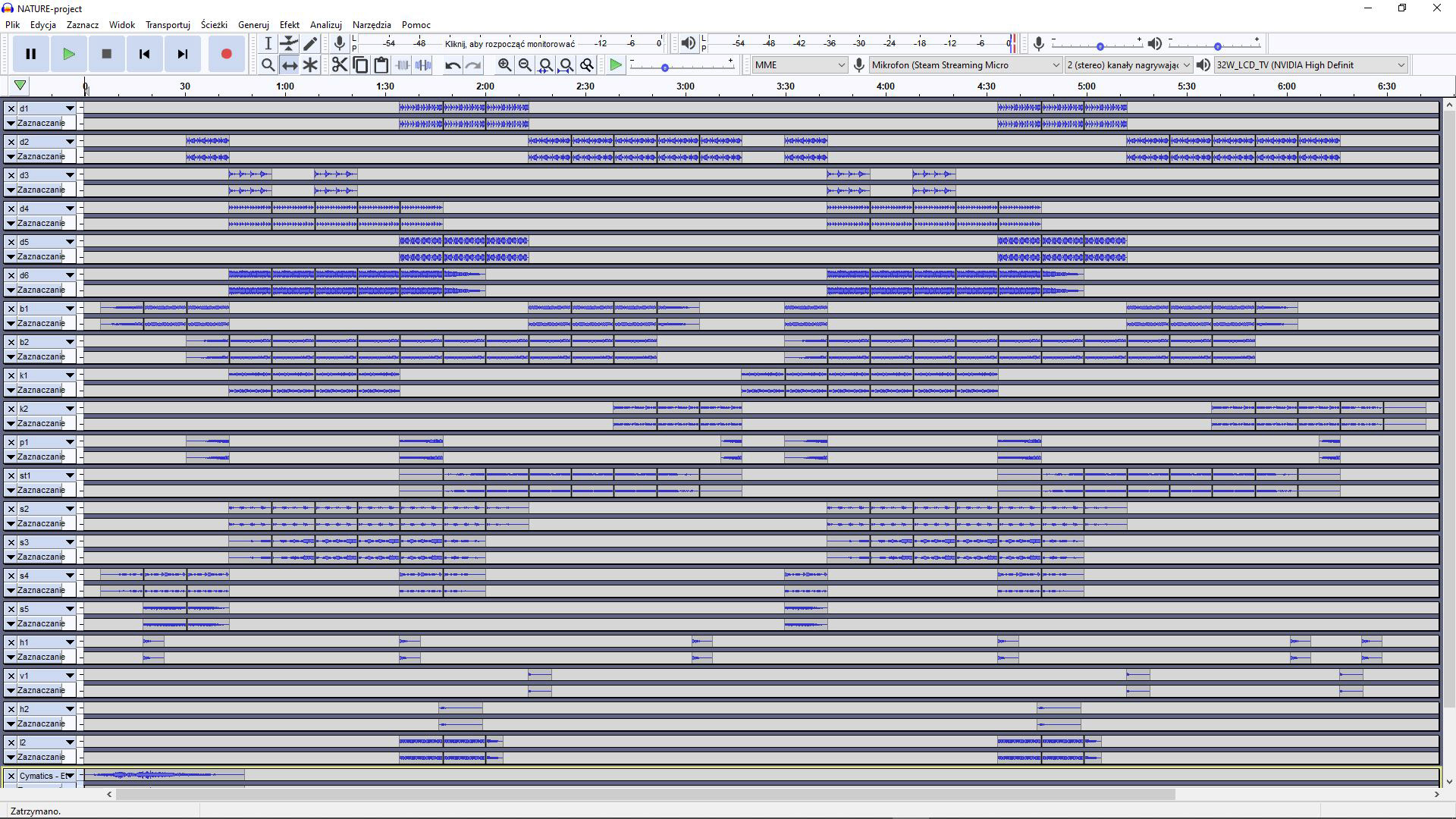Activate the Time Shift tool
1456x819 pixels.
(289, 65)
